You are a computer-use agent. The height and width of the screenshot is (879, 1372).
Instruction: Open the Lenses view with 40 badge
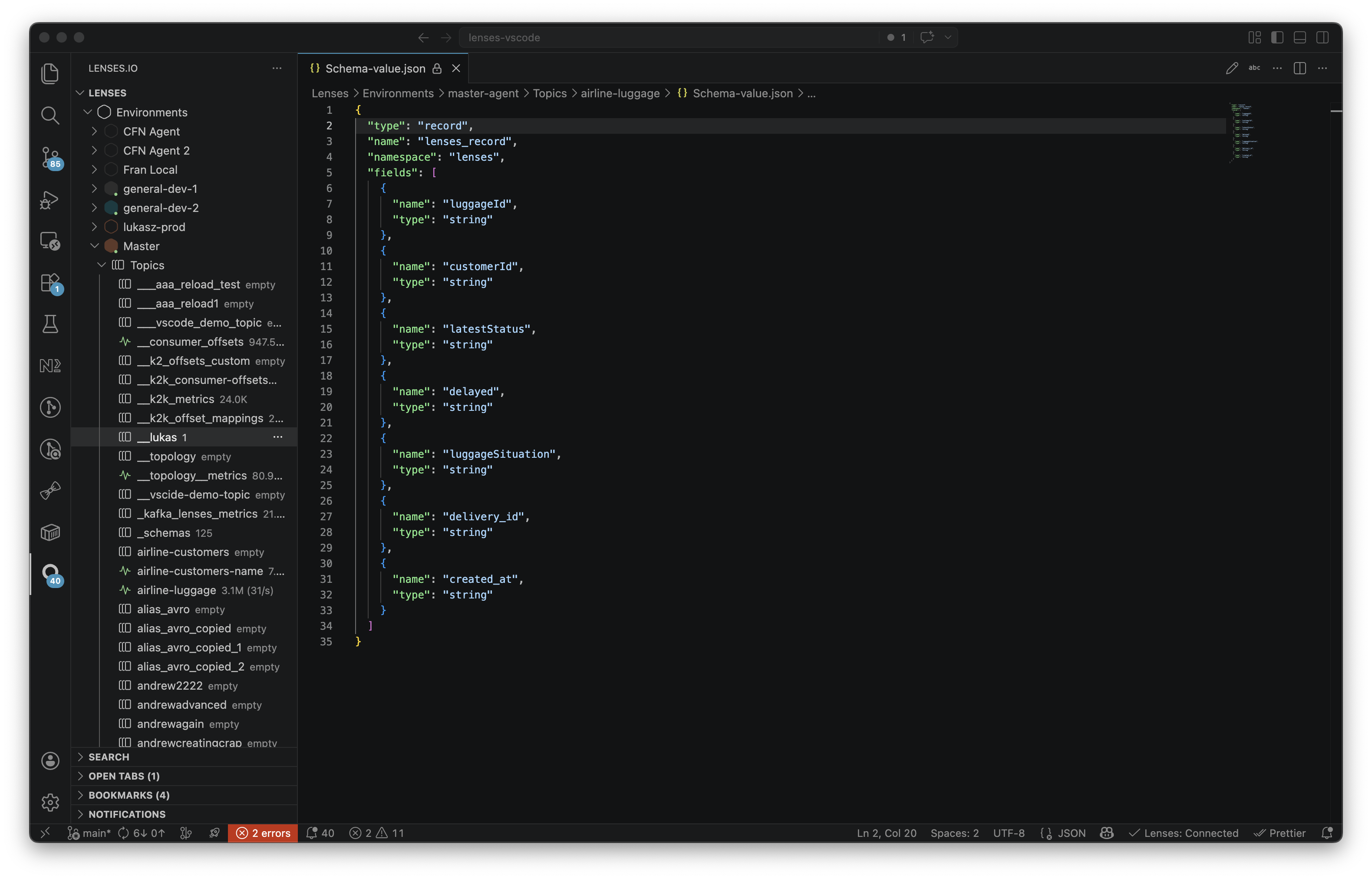click(x=50, y=574)
